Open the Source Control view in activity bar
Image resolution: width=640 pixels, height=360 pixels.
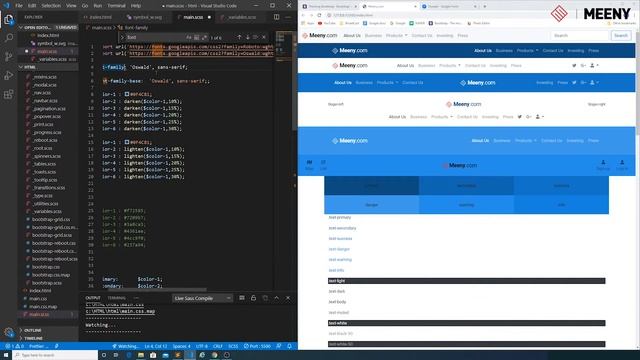point(9,57)
